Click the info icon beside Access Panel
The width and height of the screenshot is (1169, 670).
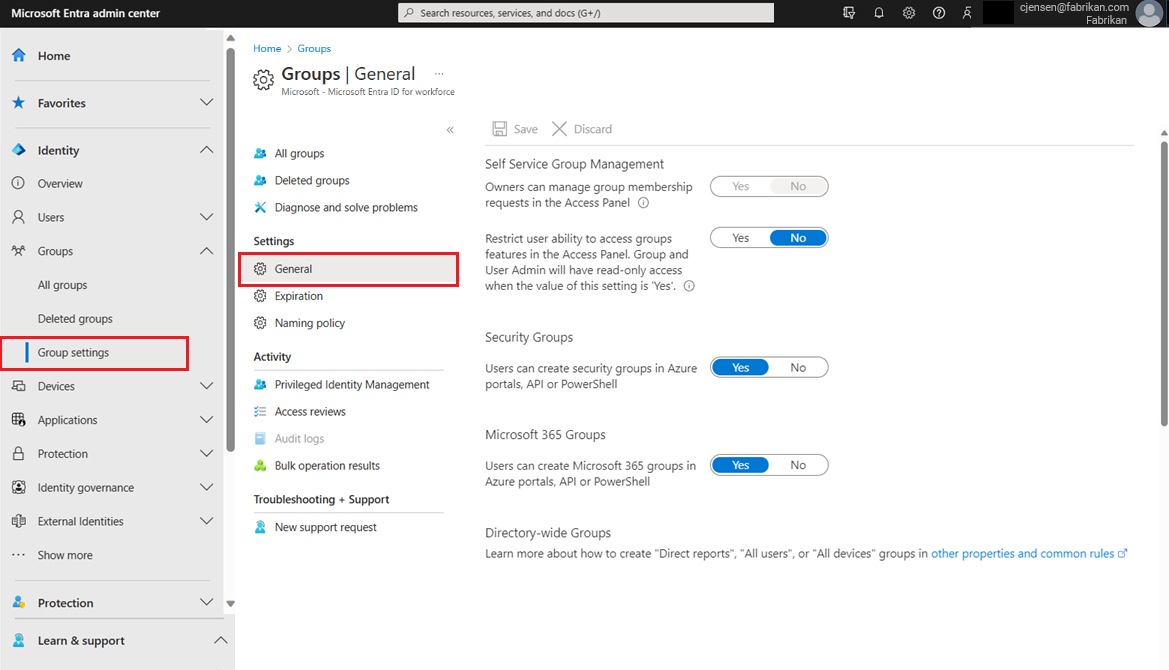click(x=643, y=203)
